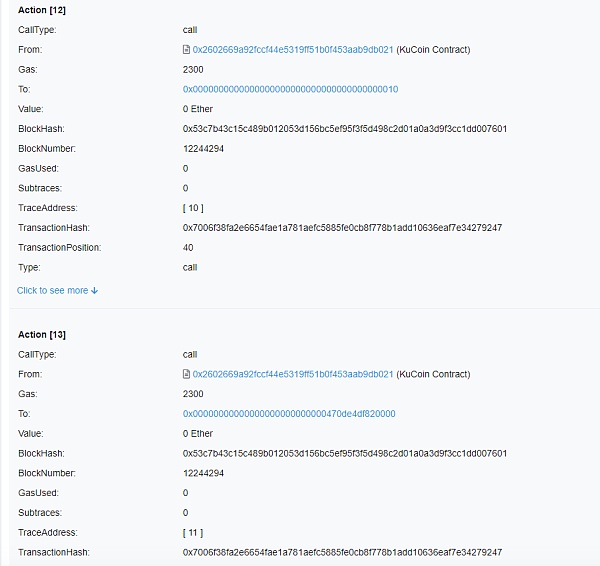Open the To address ending in 0010
The height and width of the screenshot is (566, 600).
coord(290,89)
